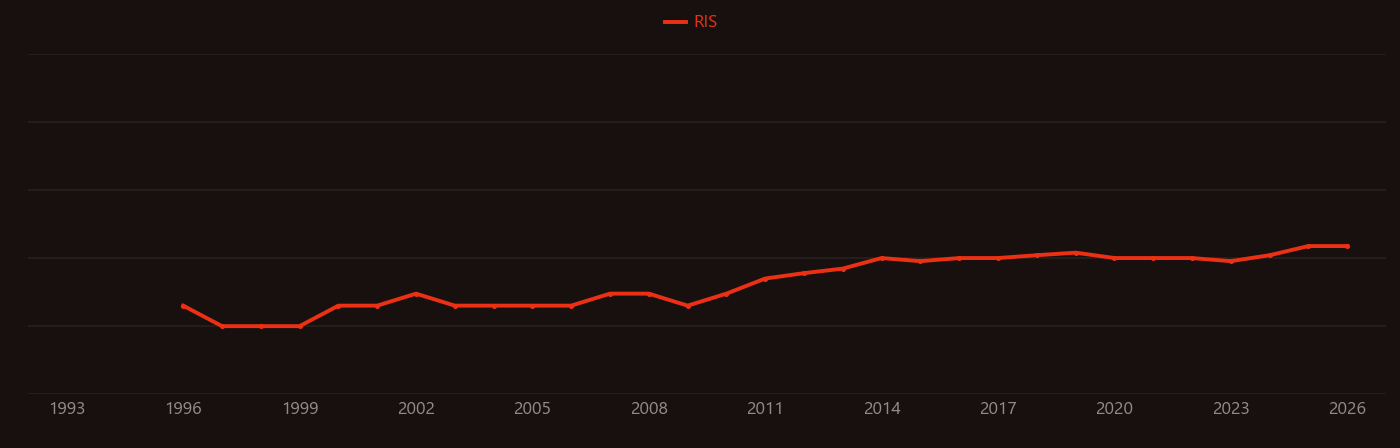Click the 2023 x-axis label

(1231, 409)
